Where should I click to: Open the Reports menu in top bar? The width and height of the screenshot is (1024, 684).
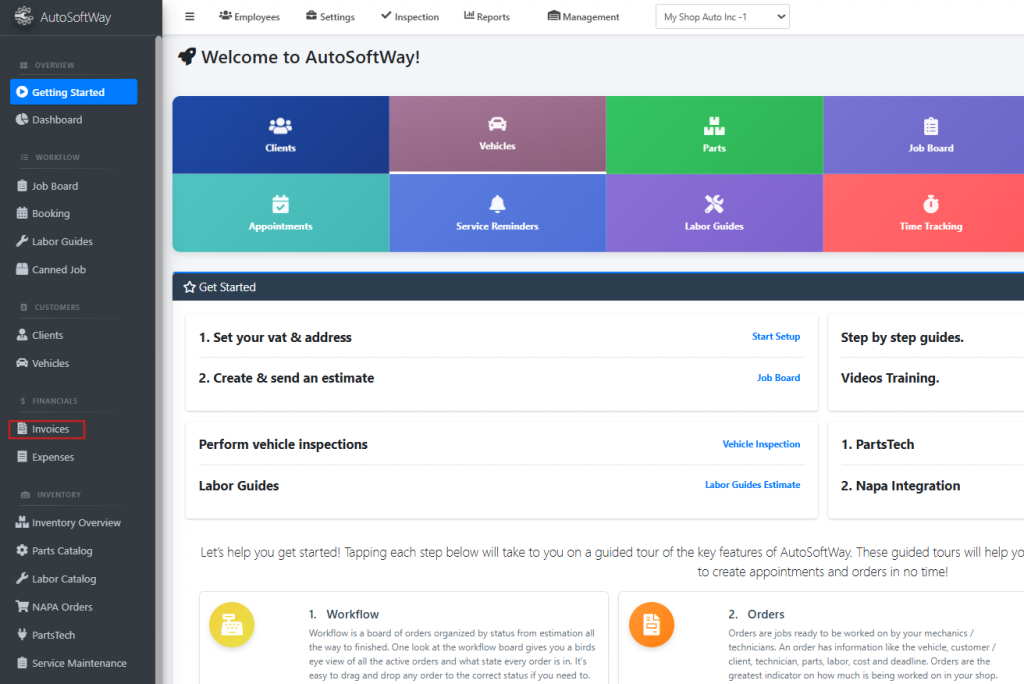(487, 17)
